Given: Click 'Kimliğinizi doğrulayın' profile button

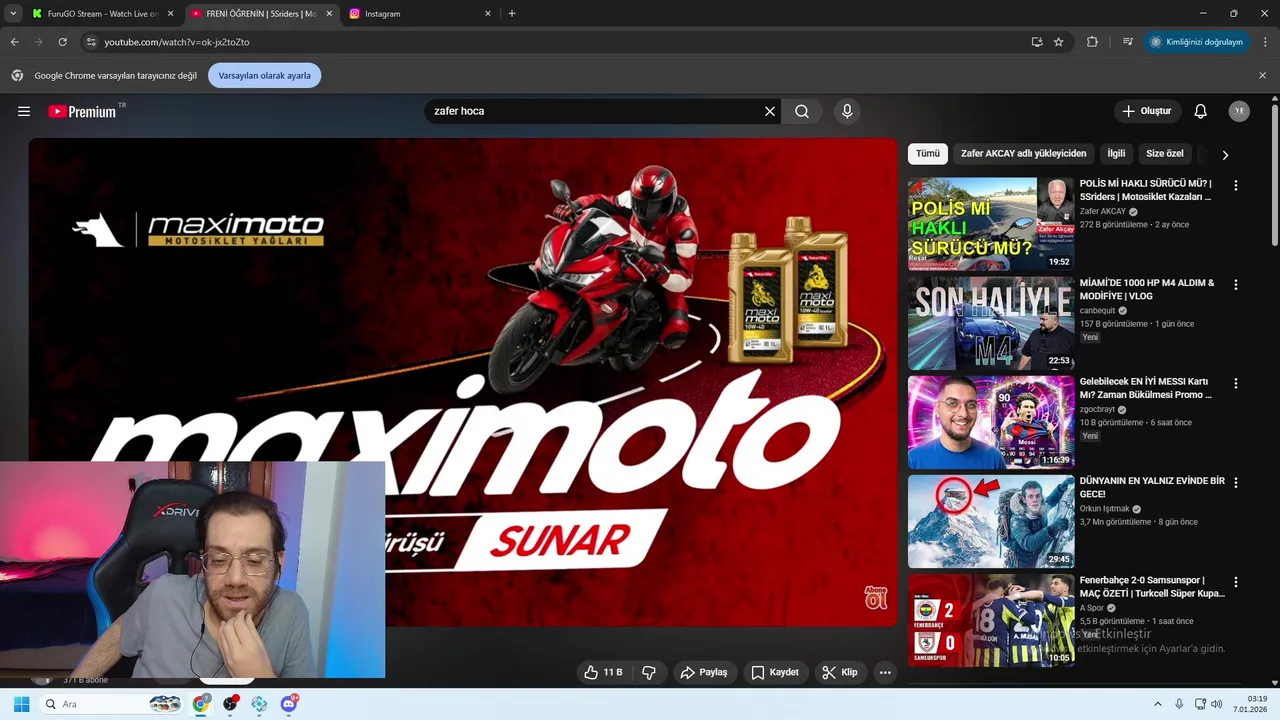Looking at the screenshot, I should tap(1197, 42).
